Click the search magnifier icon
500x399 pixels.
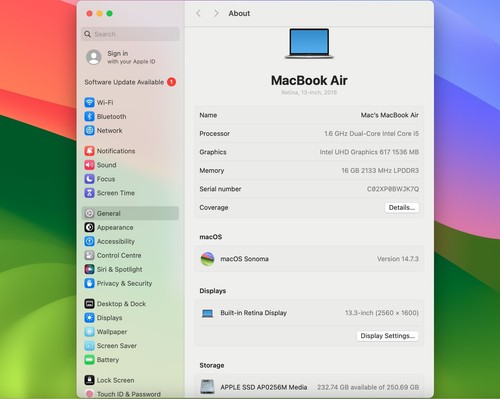(x=87, y=34)
